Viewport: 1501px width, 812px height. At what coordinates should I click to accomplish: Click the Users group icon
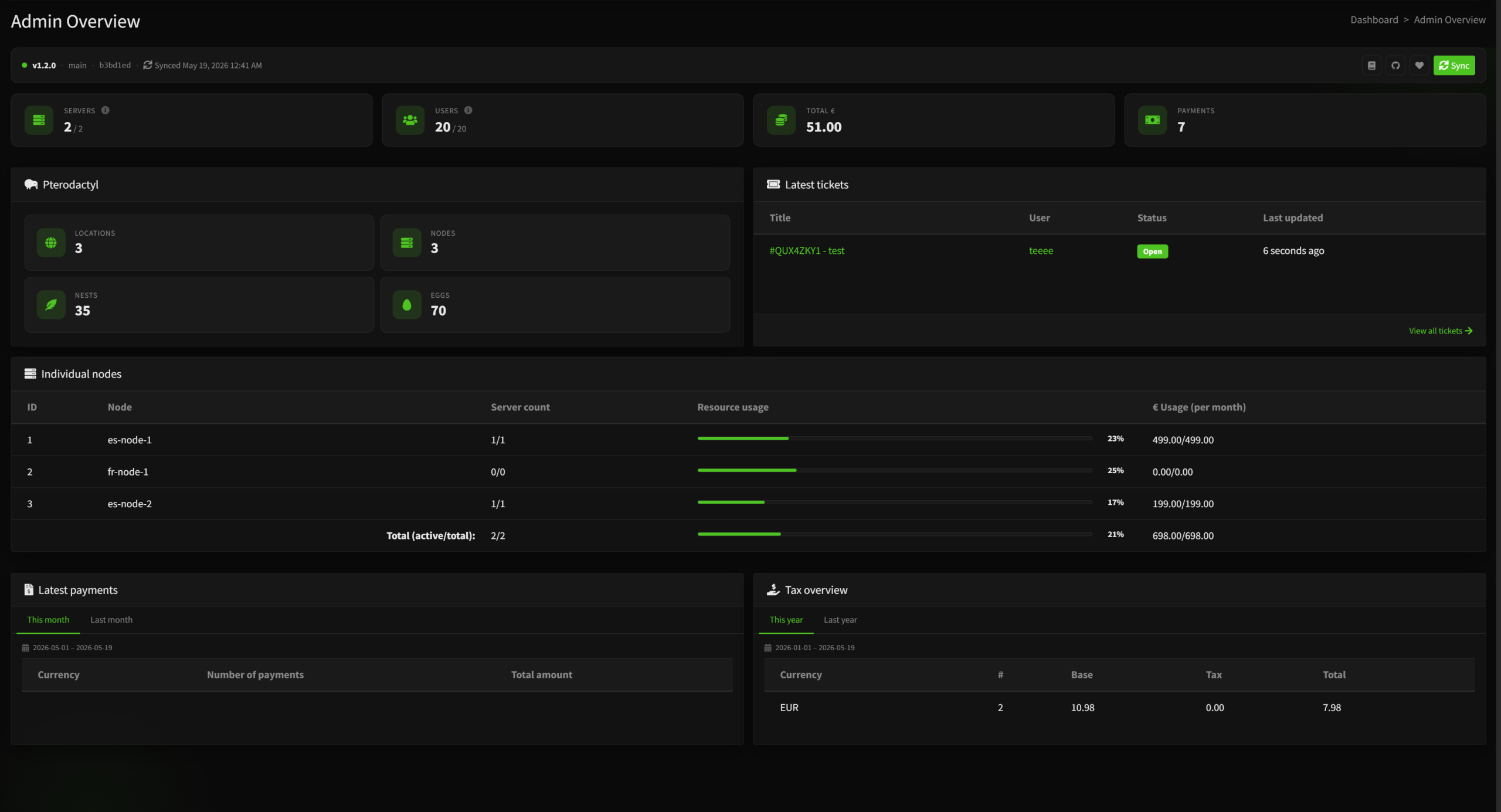click(410, 120)
